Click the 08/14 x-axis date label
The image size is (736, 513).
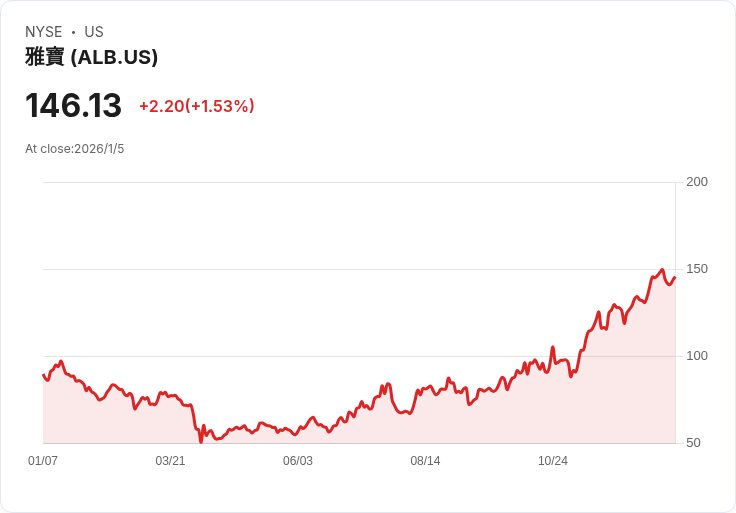(x=425, y=460)
